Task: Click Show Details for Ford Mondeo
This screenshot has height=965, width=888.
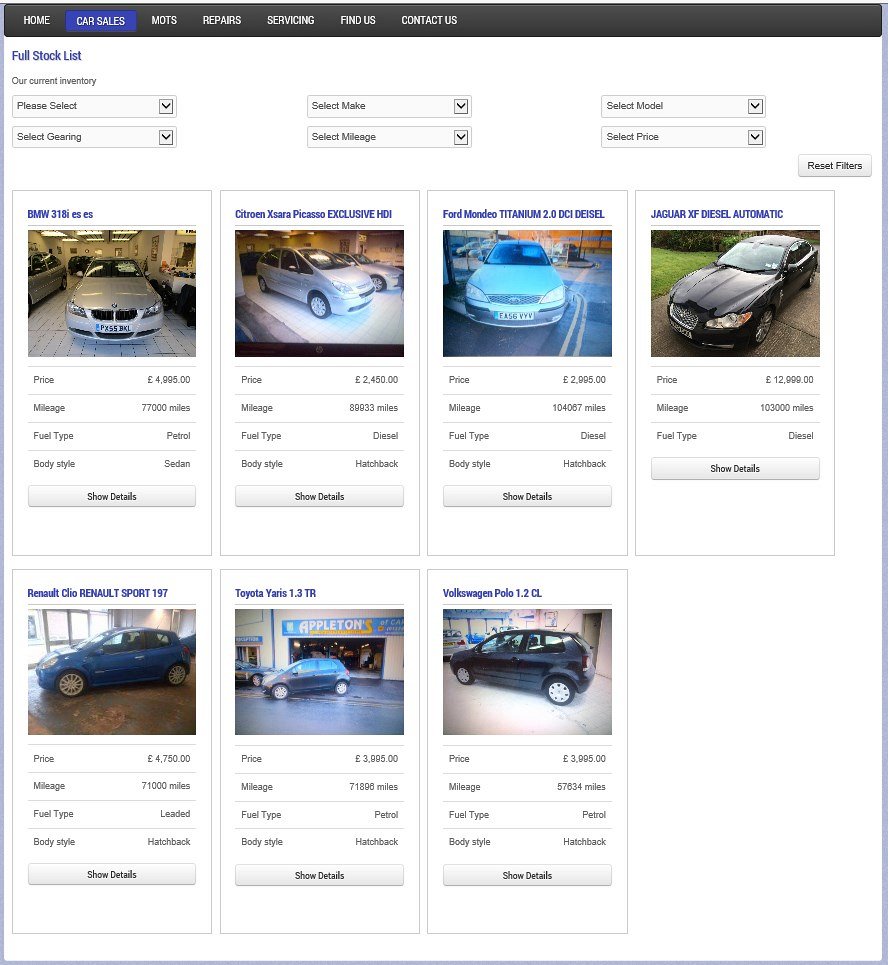Action: coord(527,496)
